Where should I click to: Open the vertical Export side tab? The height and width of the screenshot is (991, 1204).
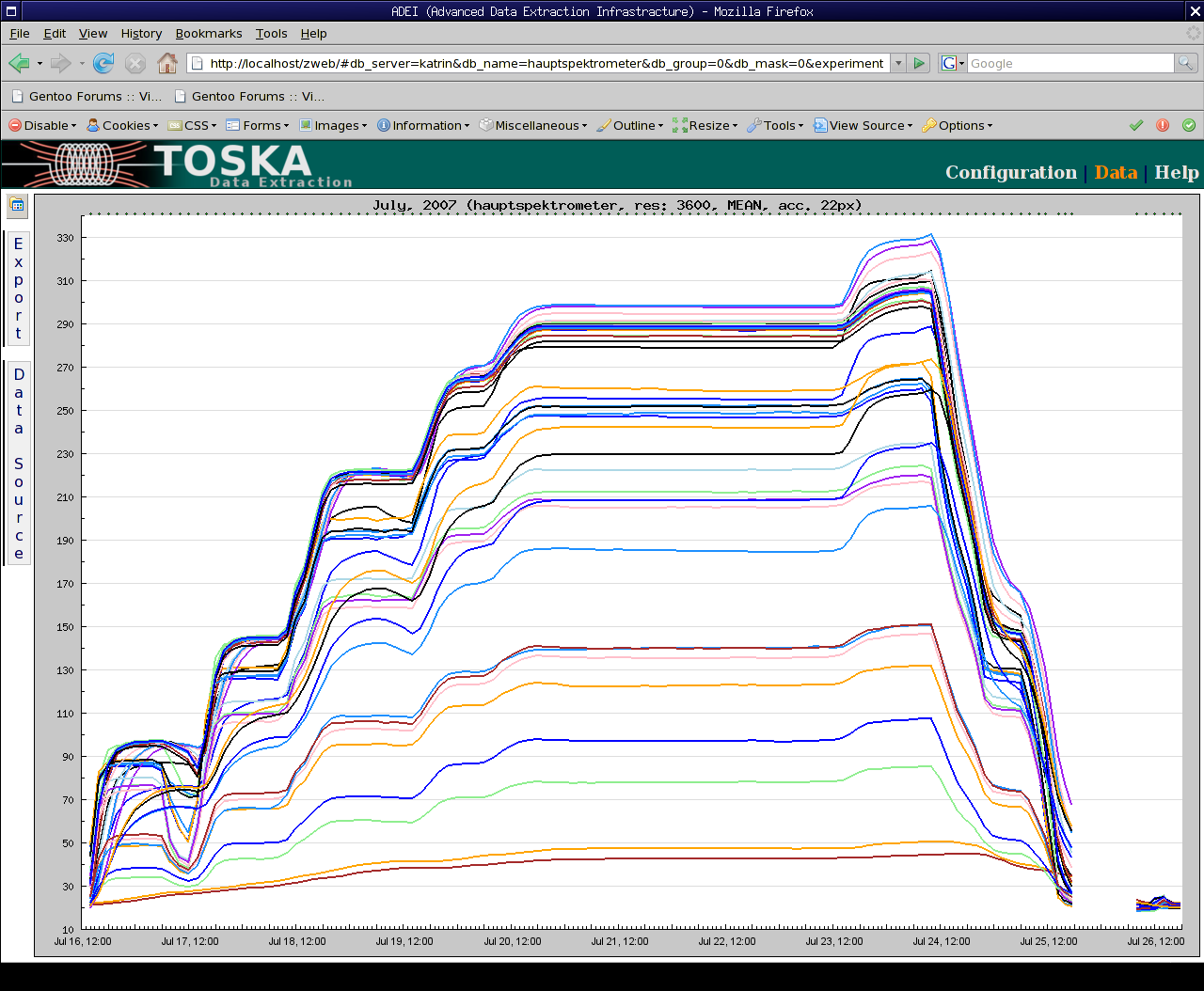[18, 288]
